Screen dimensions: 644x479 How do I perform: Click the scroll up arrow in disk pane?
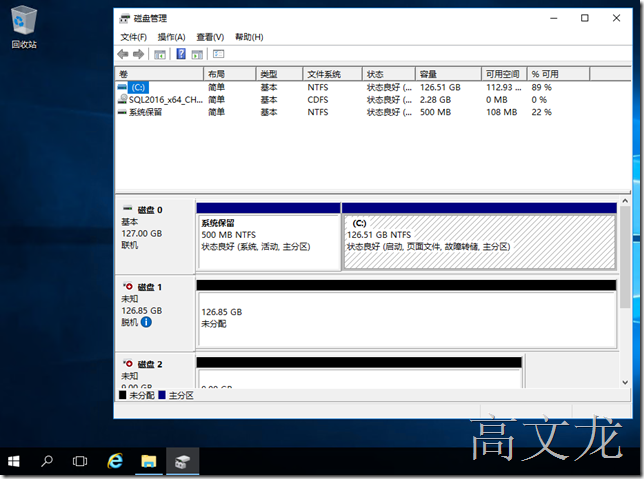(x=625, y=201)
